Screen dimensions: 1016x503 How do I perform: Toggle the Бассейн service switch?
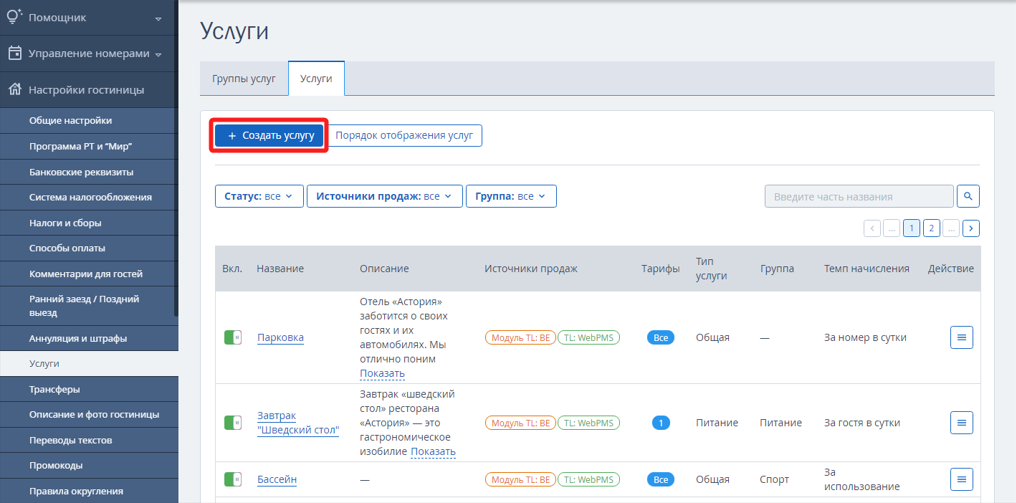[x=233, y=479]
